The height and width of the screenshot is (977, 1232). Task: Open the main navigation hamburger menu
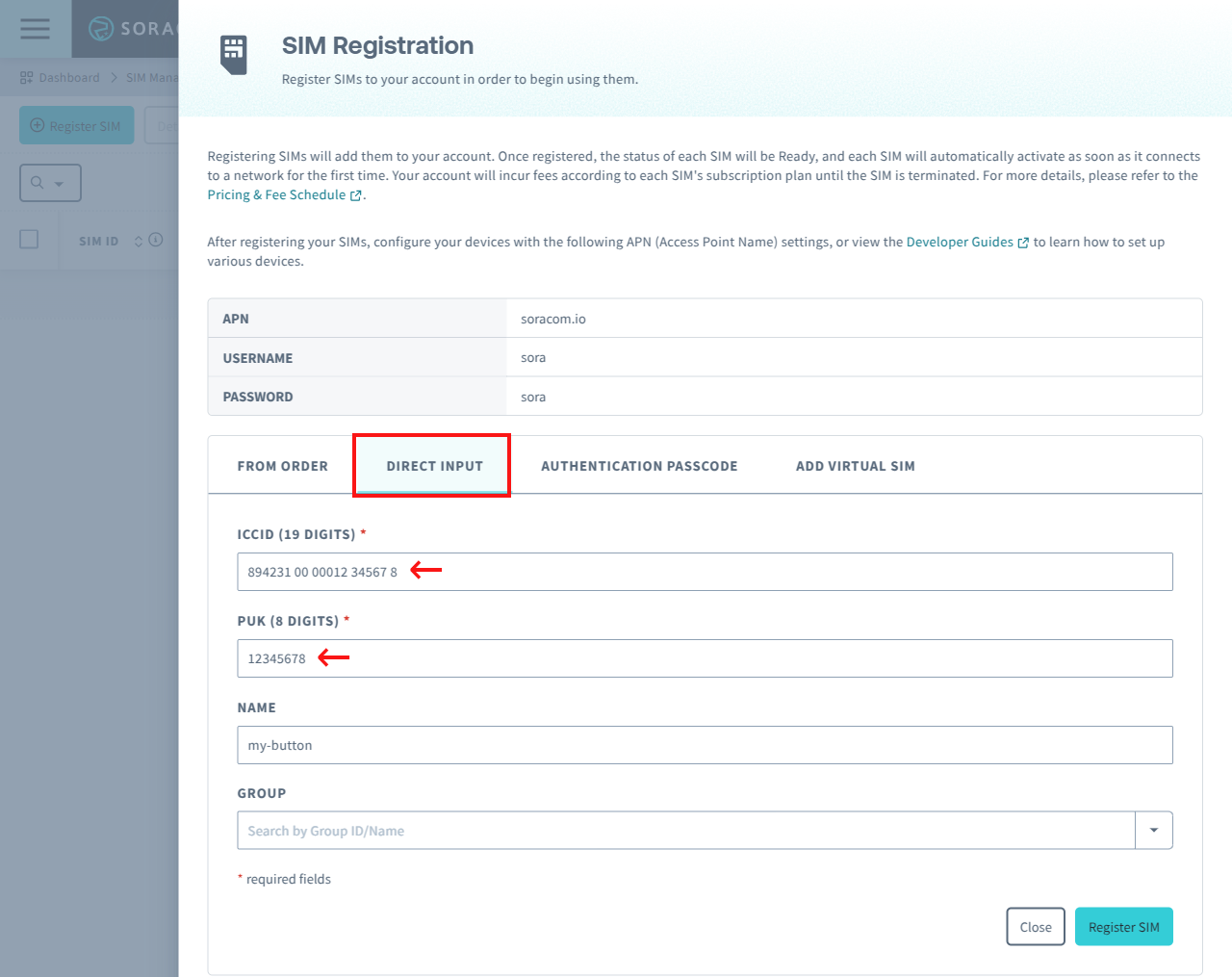pyautogui.click(x=34, y=28)
